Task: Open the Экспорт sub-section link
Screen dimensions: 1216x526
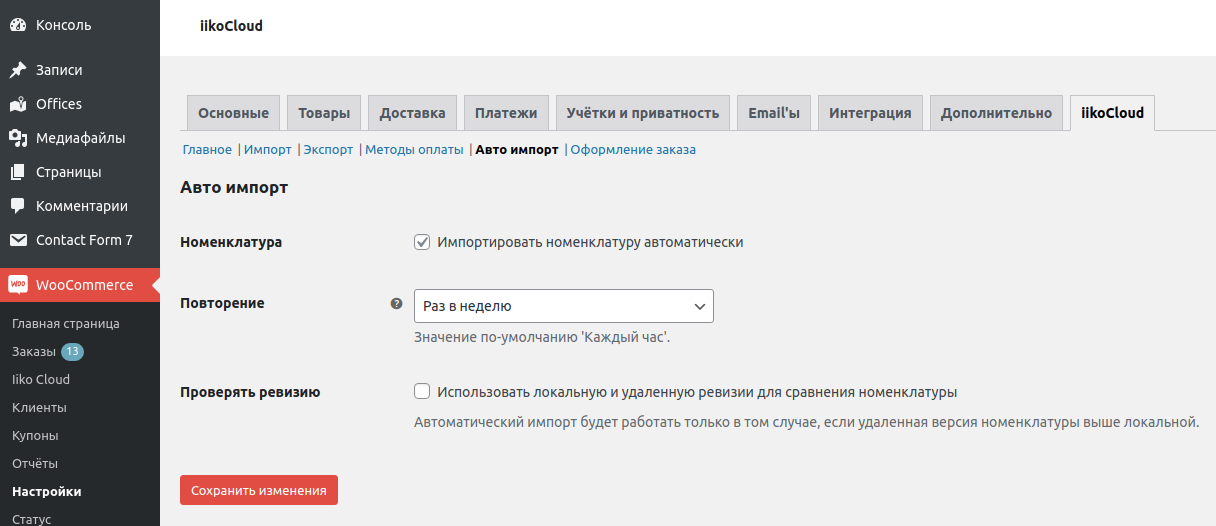Action: point(328,150)
